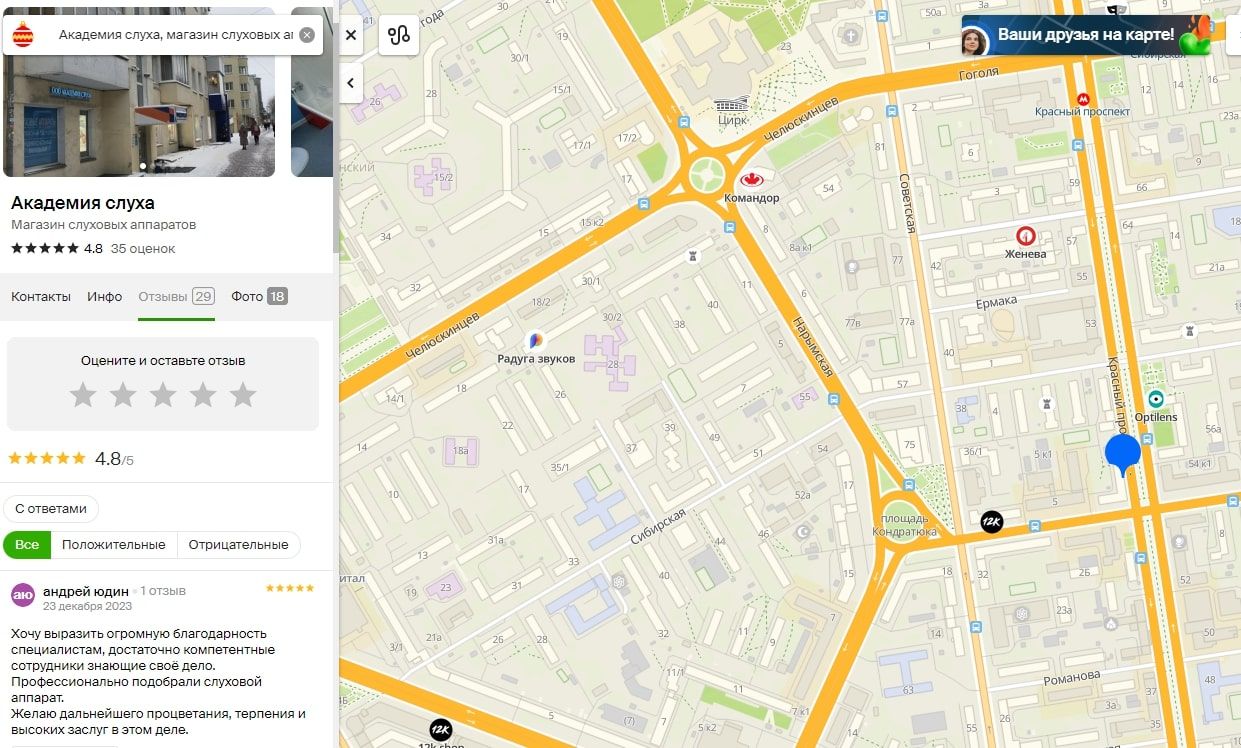1241x748 pixels.
Task: Clear the search field text
Action: (307, 35)
